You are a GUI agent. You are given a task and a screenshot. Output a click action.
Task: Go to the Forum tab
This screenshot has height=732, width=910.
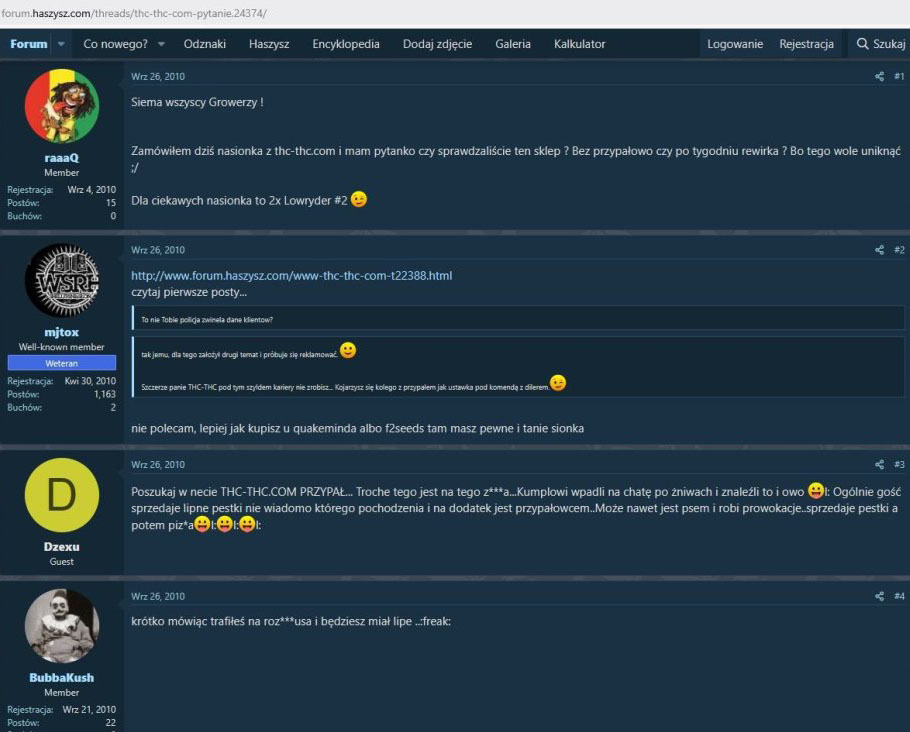[28, 44]
